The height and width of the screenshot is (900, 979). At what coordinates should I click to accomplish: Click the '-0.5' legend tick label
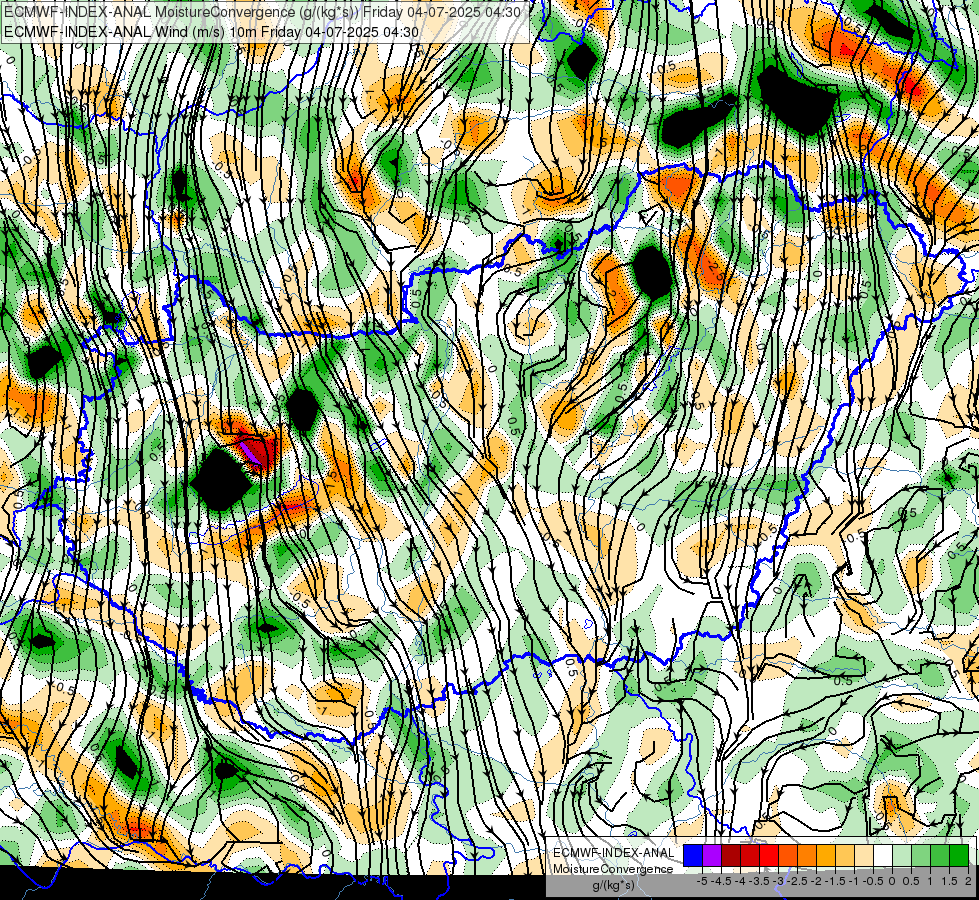coord(873,881)
